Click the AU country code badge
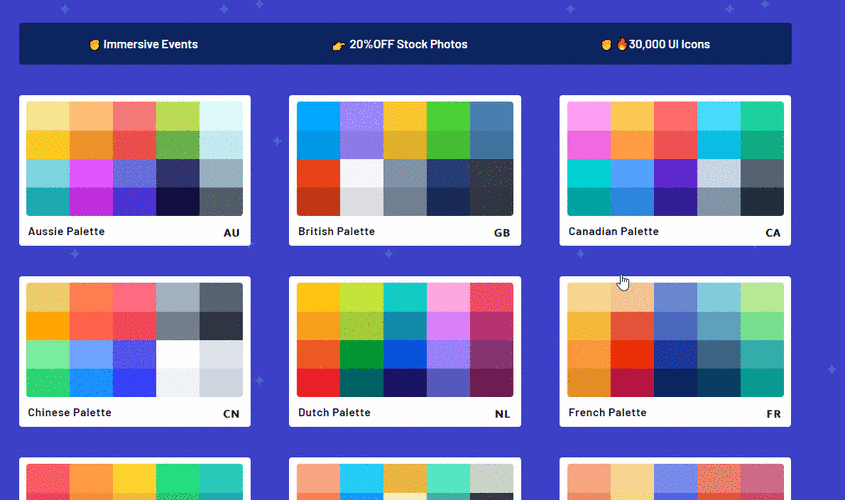 point(232,234)
